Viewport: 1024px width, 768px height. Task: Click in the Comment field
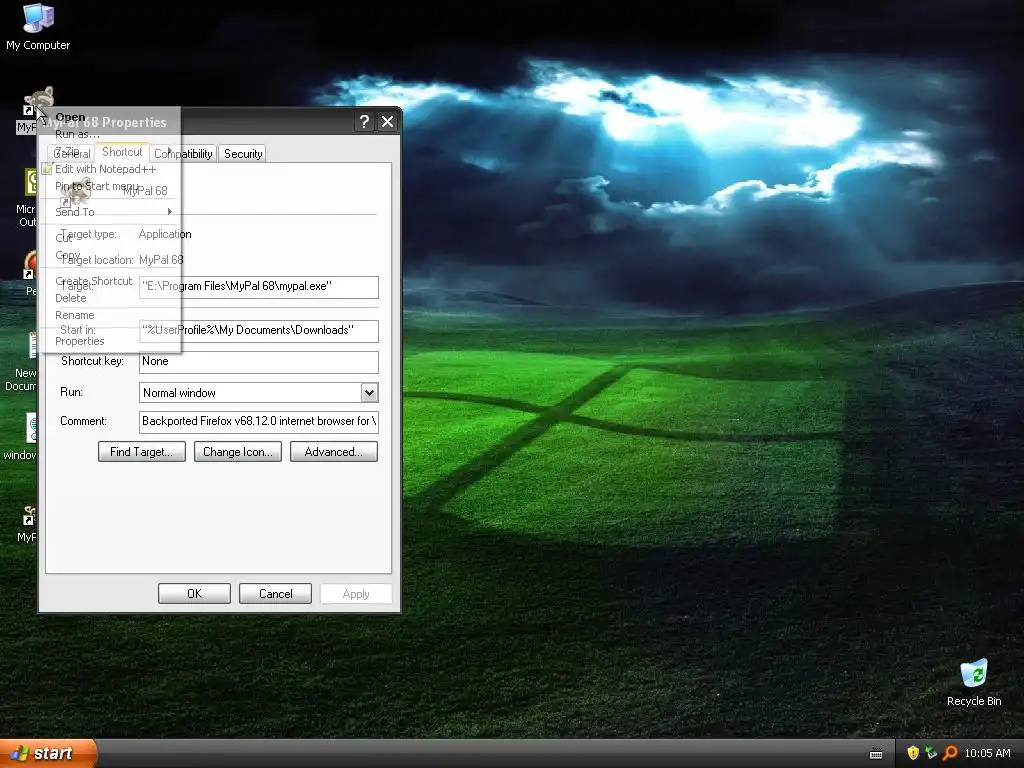click(x=259, y=421)
